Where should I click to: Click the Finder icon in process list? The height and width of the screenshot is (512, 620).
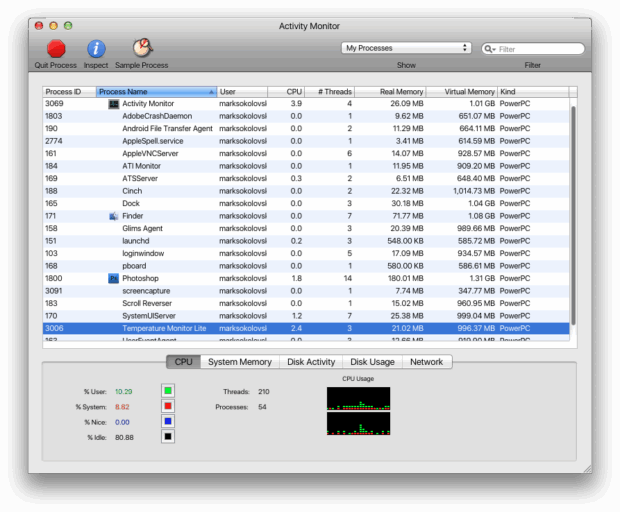coord(113,215)
